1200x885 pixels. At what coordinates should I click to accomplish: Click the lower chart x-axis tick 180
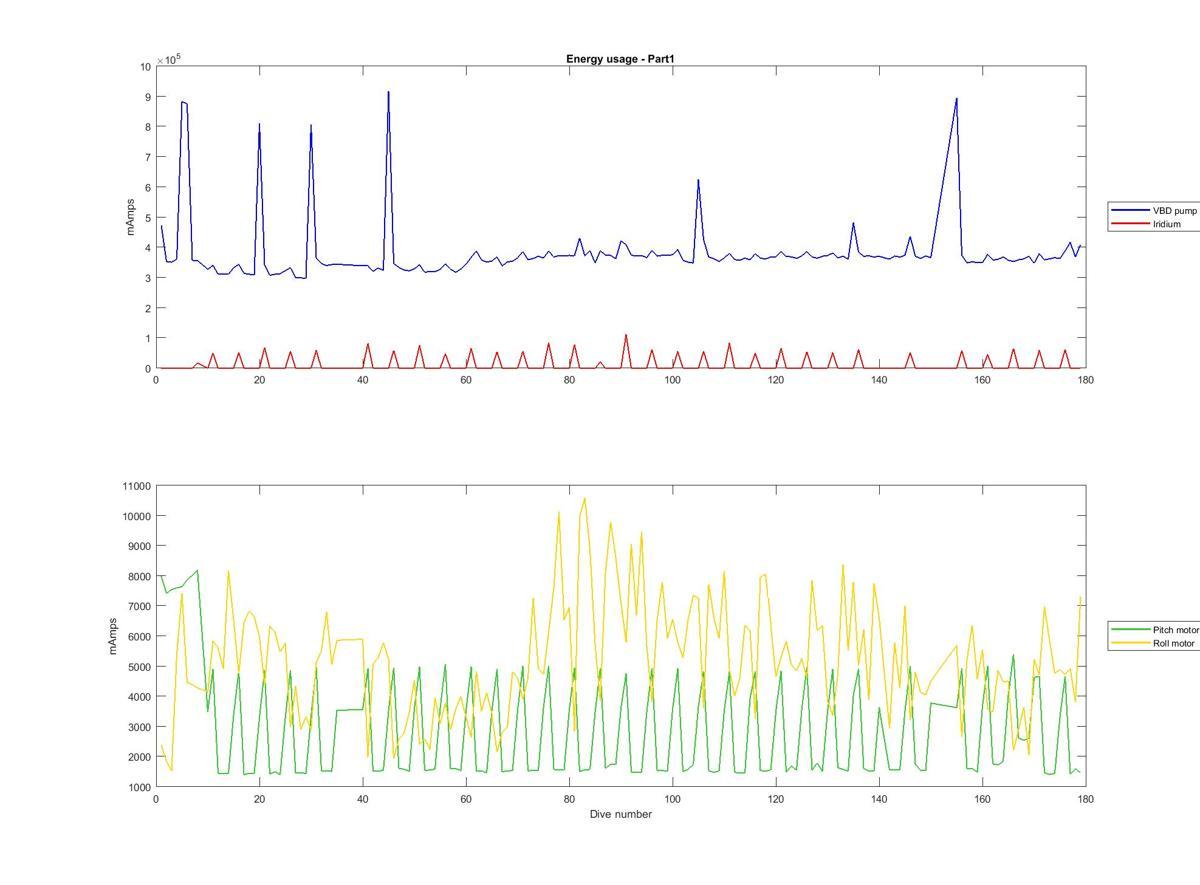tap(1086, 799)
